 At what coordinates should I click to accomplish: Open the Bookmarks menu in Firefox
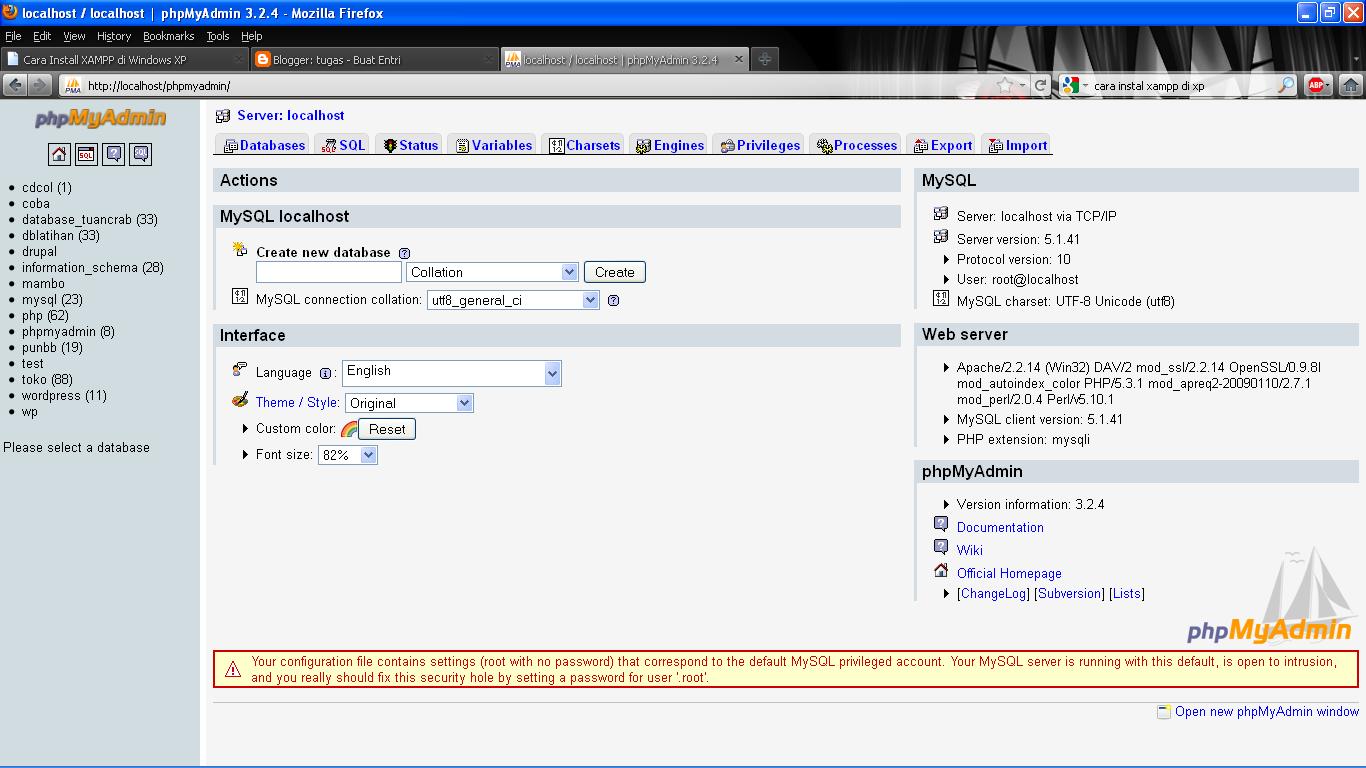coord(167,35)
